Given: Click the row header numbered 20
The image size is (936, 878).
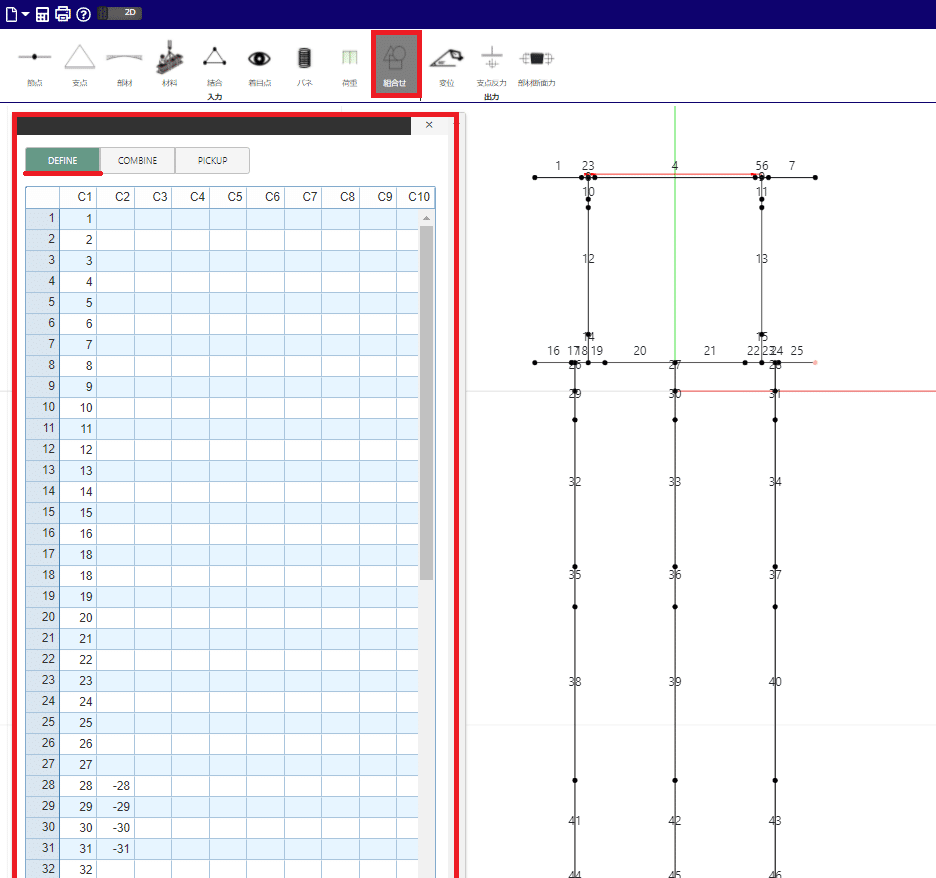Looking at the screenshot, I should [x=42, y=617].
